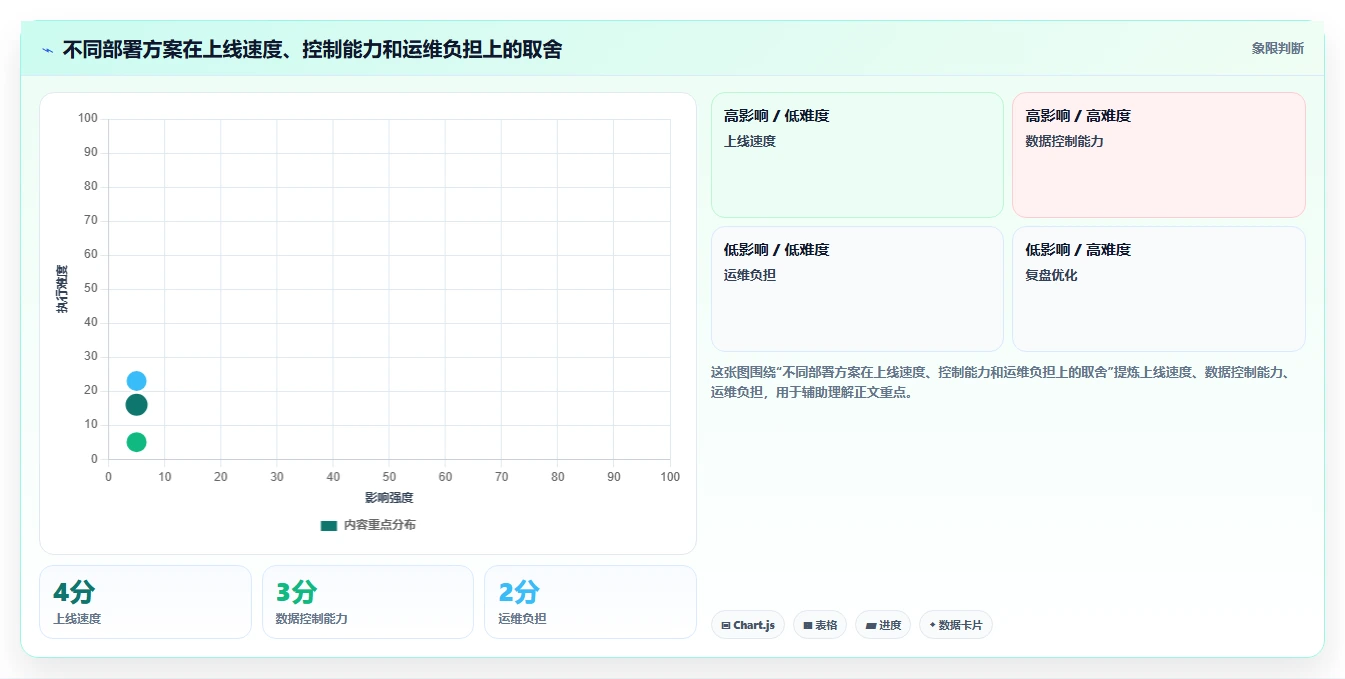
Task: Click the light blue scatter point
Action: (x=137, y=381)
